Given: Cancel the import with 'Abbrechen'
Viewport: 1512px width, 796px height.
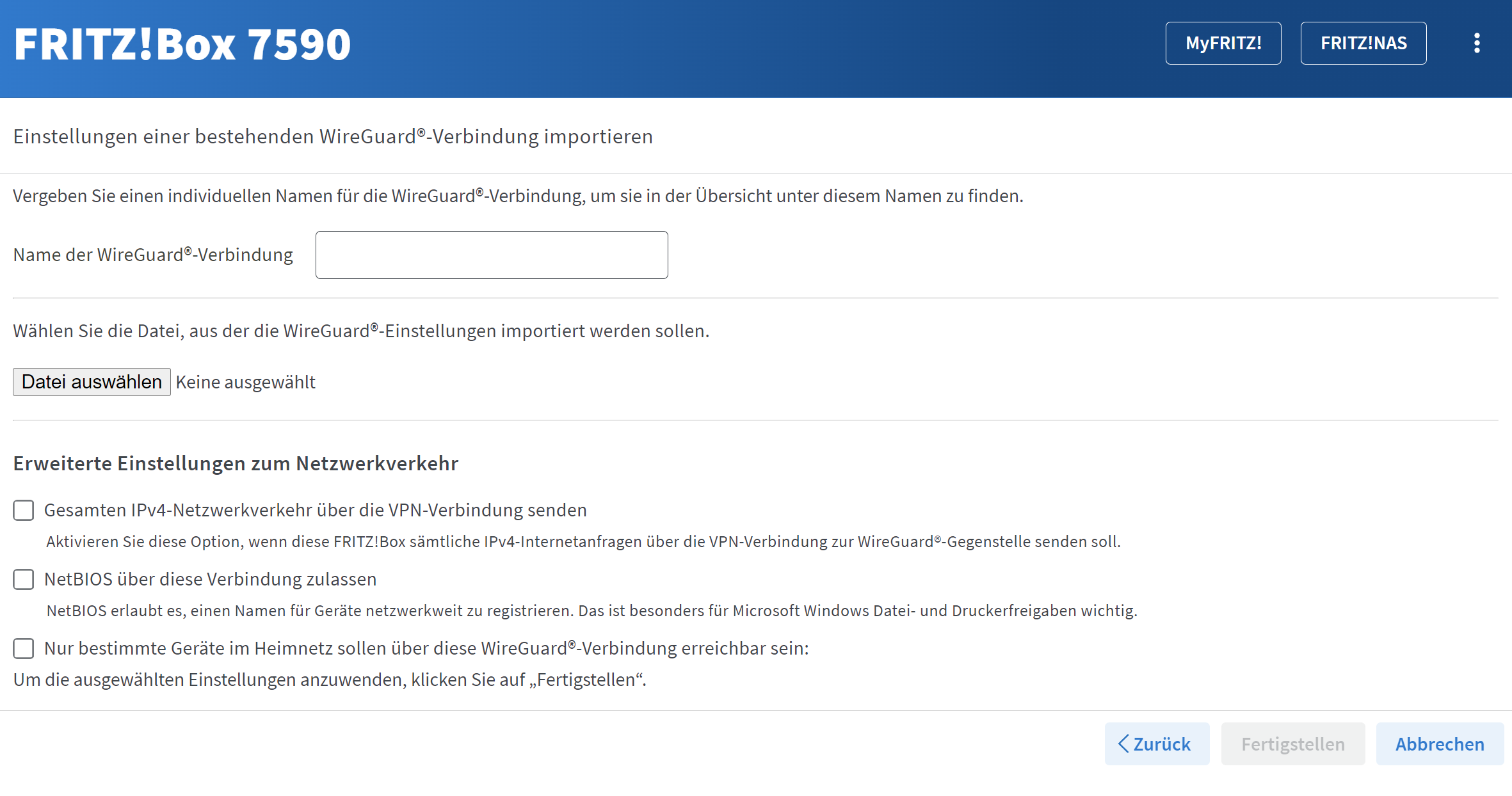Looking at the screenshot, I should click(1439, 744).
